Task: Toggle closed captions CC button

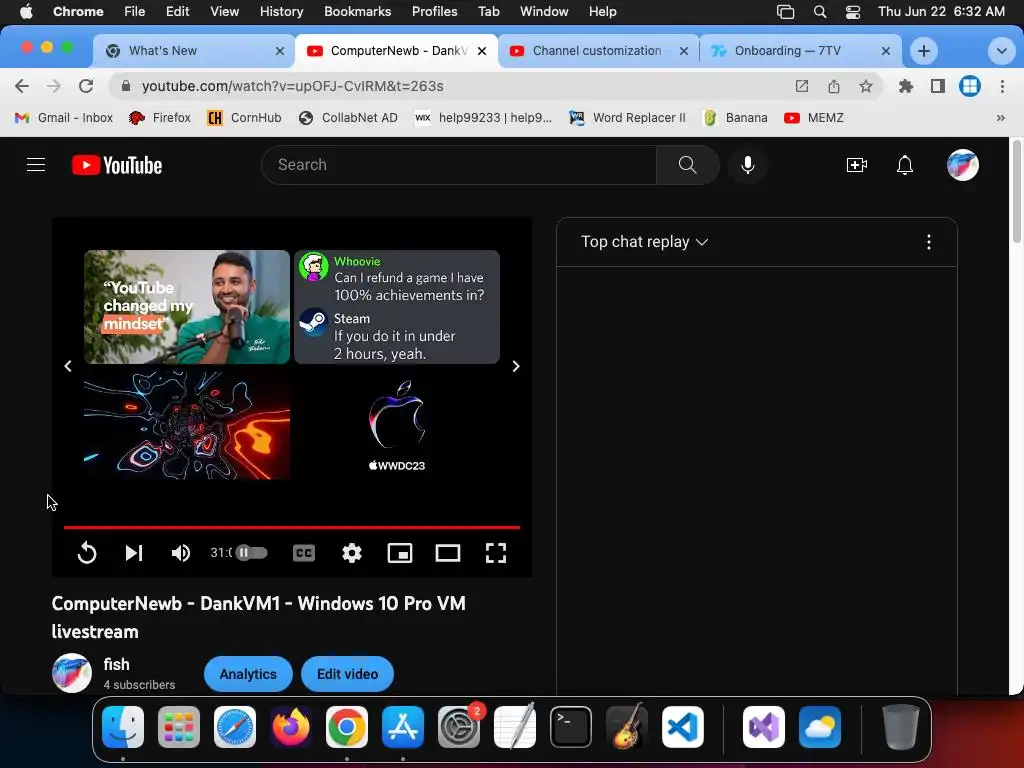Action: pos(304,553)
